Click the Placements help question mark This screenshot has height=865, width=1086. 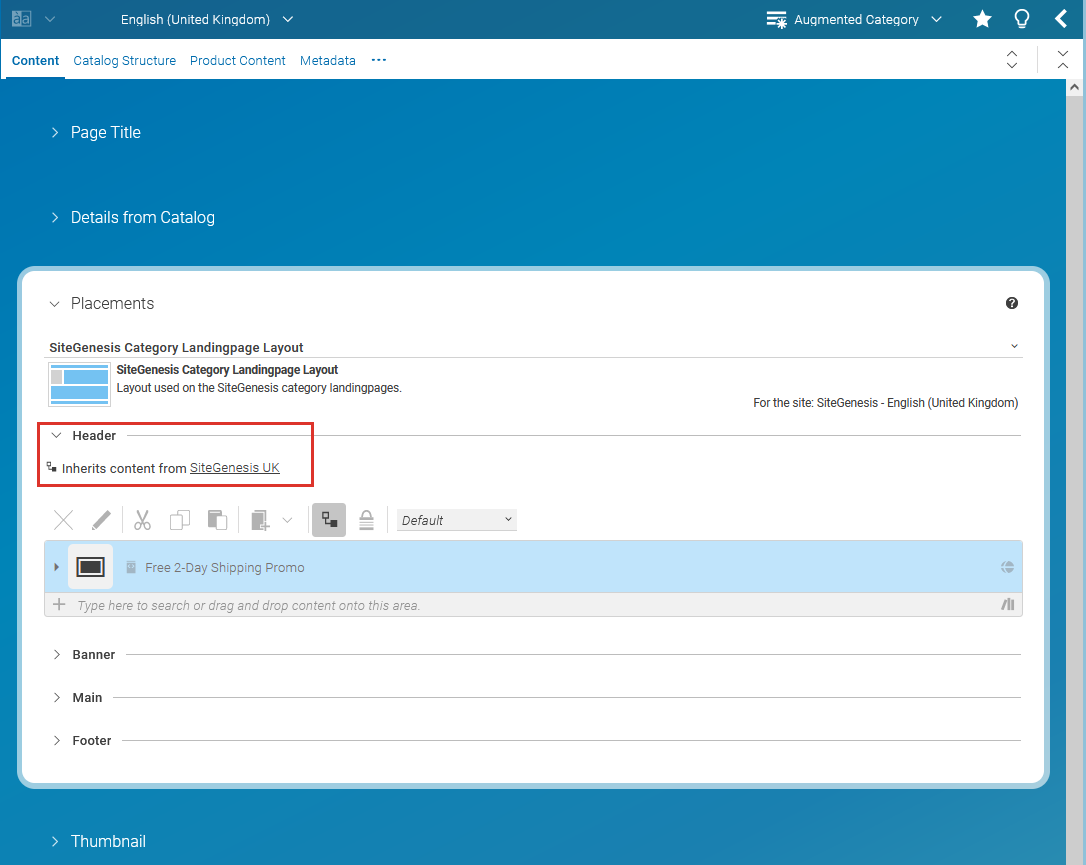pyautogui.click(x=1011, y=303)
